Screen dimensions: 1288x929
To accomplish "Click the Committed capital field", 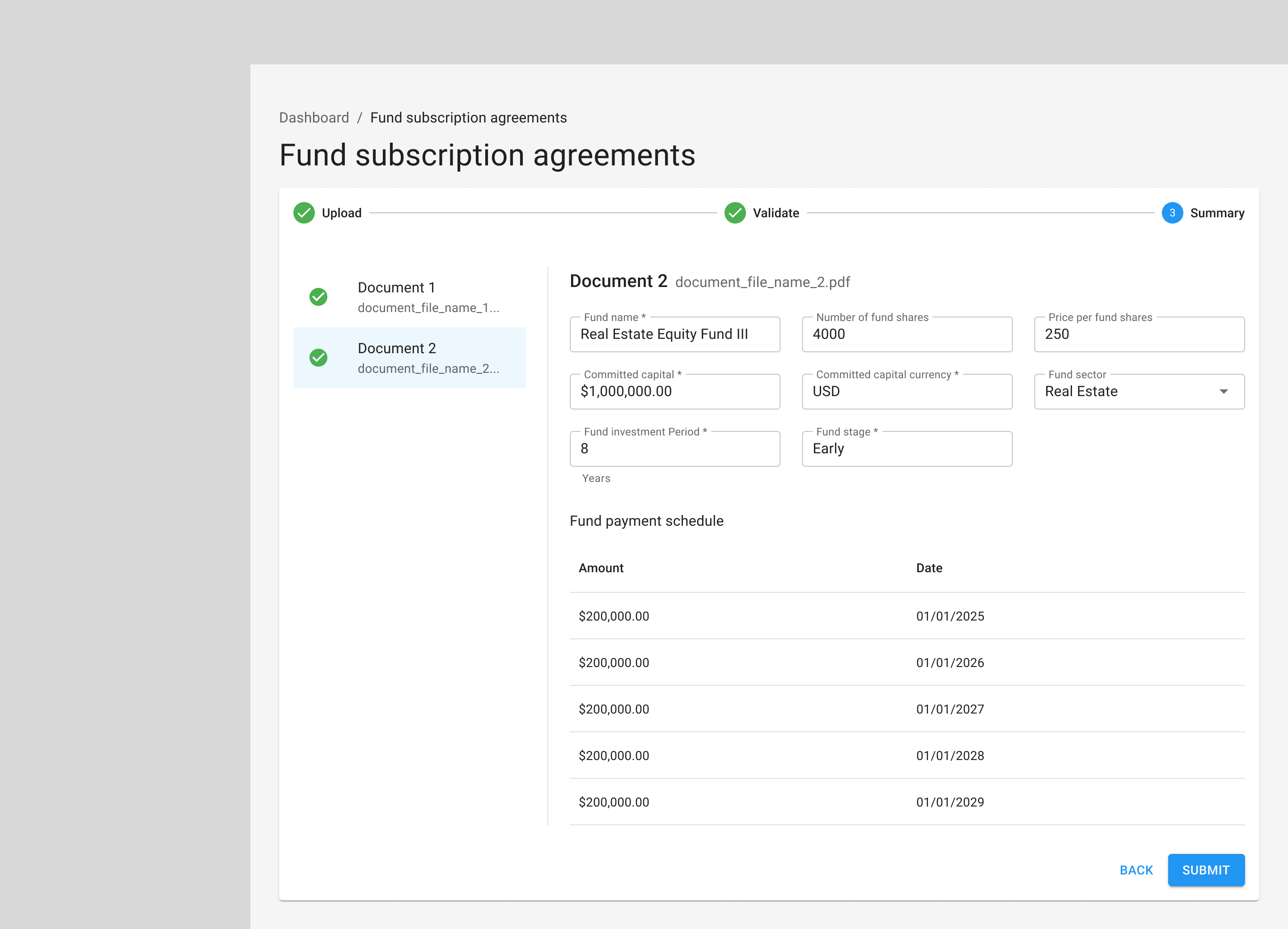I will 675,392.
